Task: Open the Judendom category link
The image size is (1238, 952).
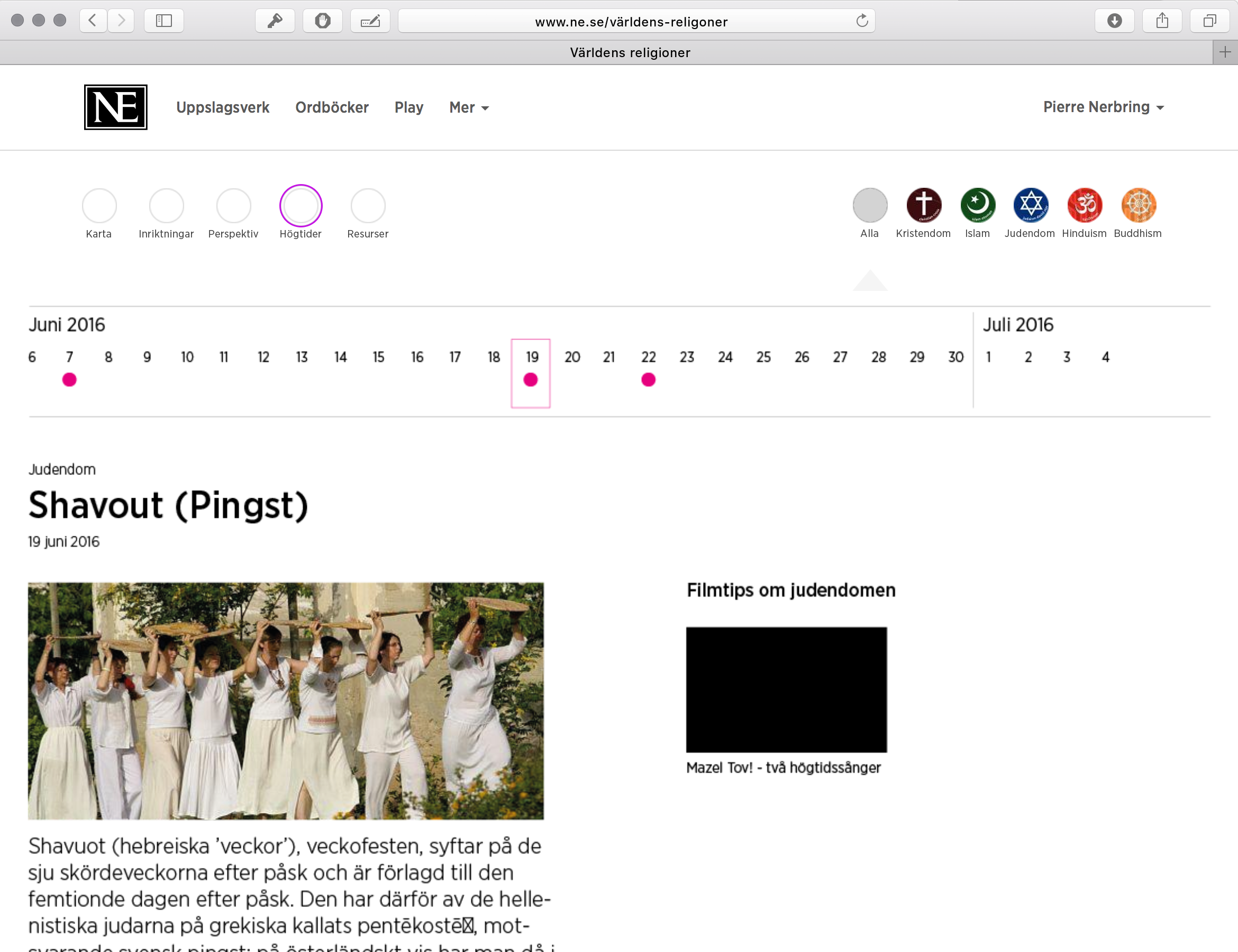Action: click(x=62, y=469)
